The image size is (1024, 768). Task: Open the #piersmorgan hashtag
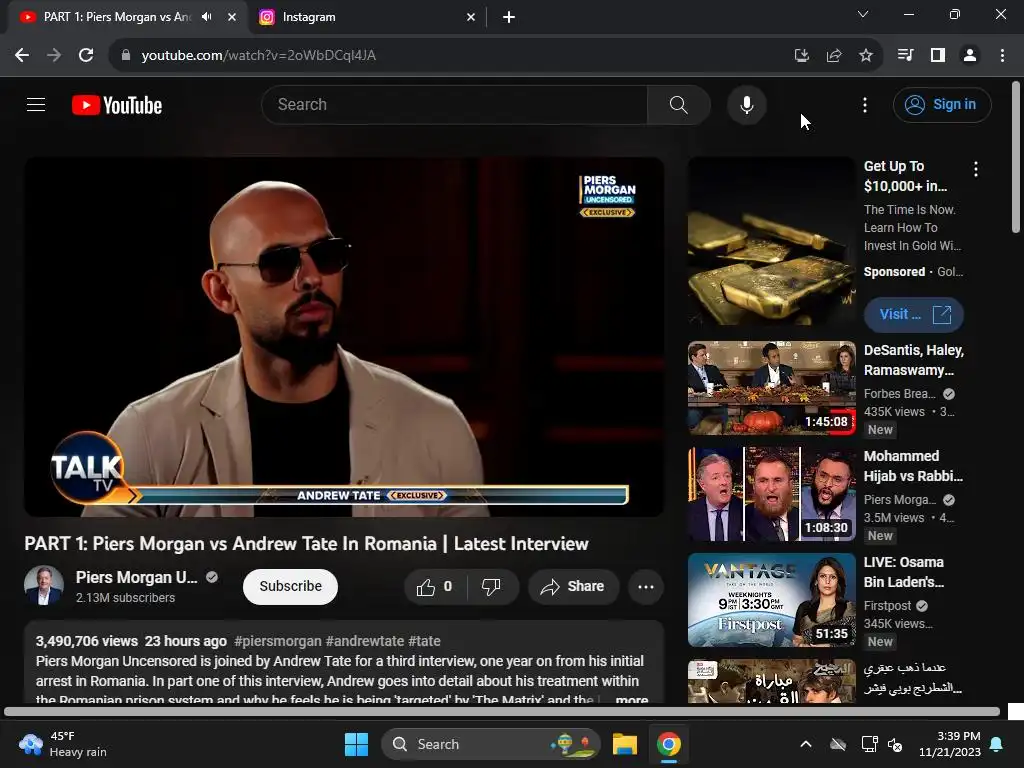tap(278, 641)
